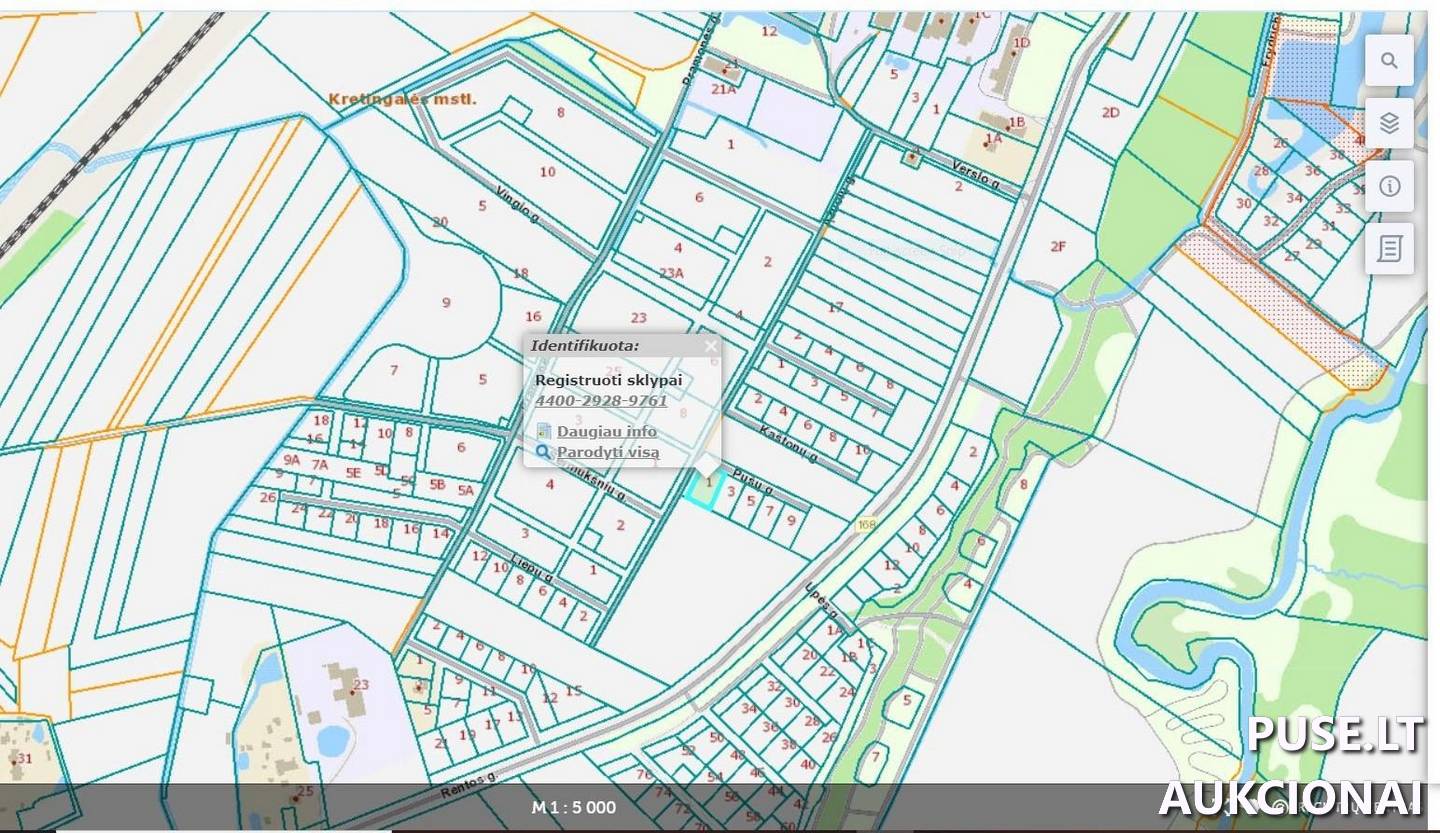Open parcel link 4400-2928-9761
Screen dimensions: 1440x833
[601, 400]
